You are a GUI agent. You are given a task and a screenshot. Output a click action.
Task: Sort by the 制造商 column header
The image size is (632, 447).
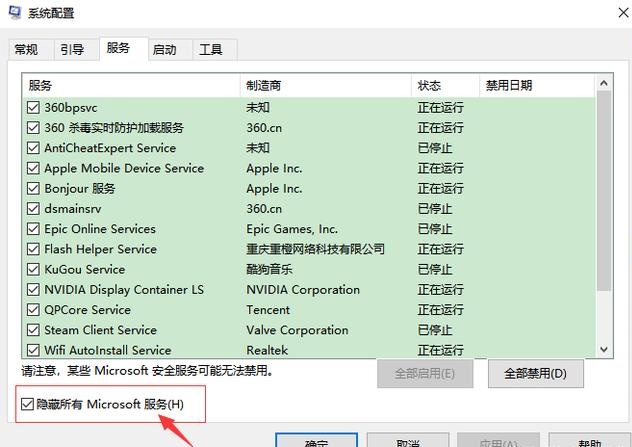(x=326, y=85)
